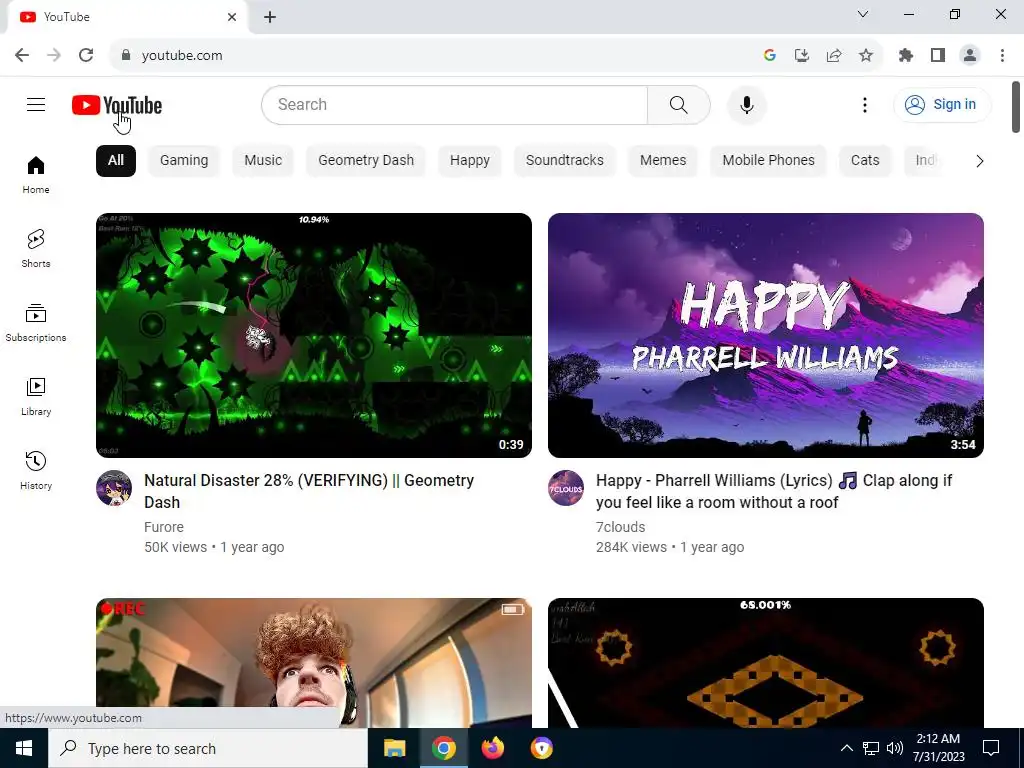The height and width of the screenshot is (768, 1024).
Task: View site information lock icon
Action: pos(126,55)
